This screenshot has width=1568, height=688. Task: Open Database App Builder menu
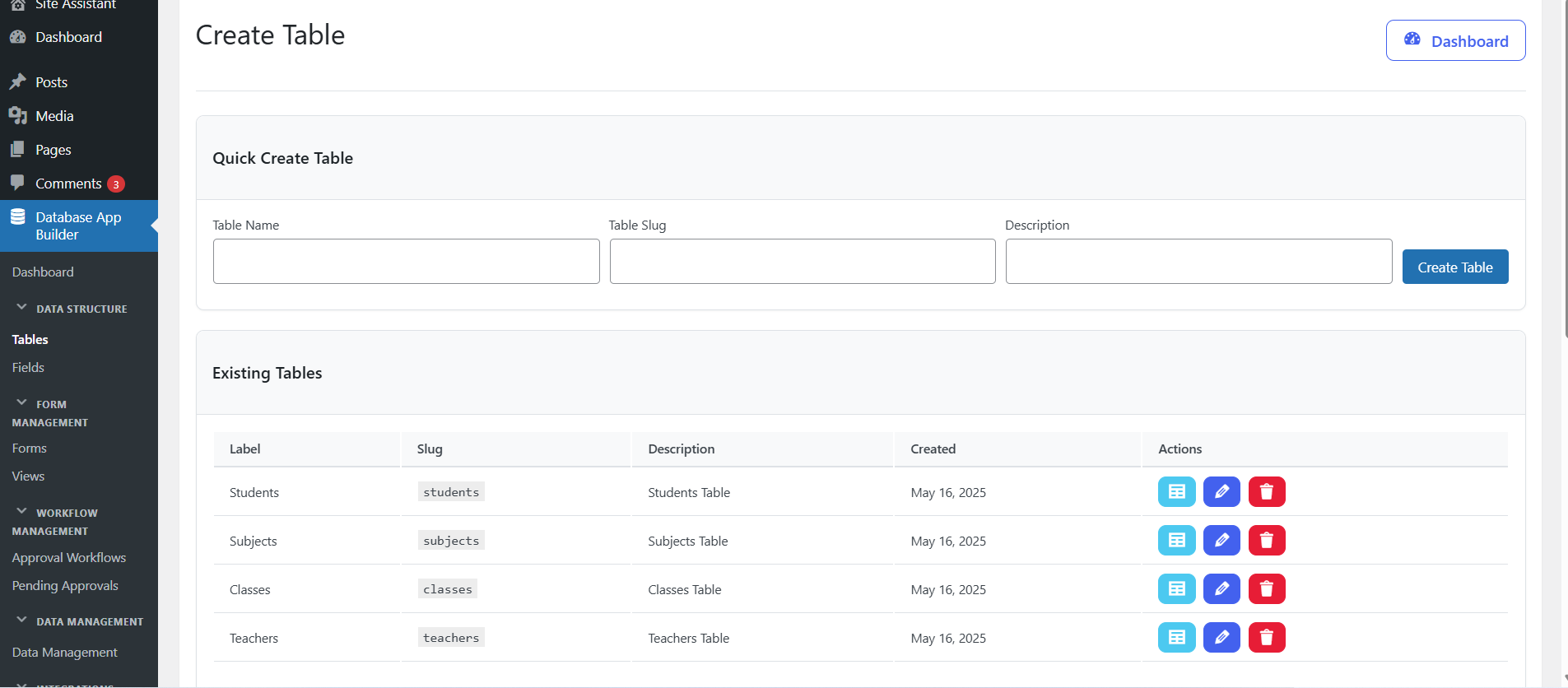tap(79, 225)
